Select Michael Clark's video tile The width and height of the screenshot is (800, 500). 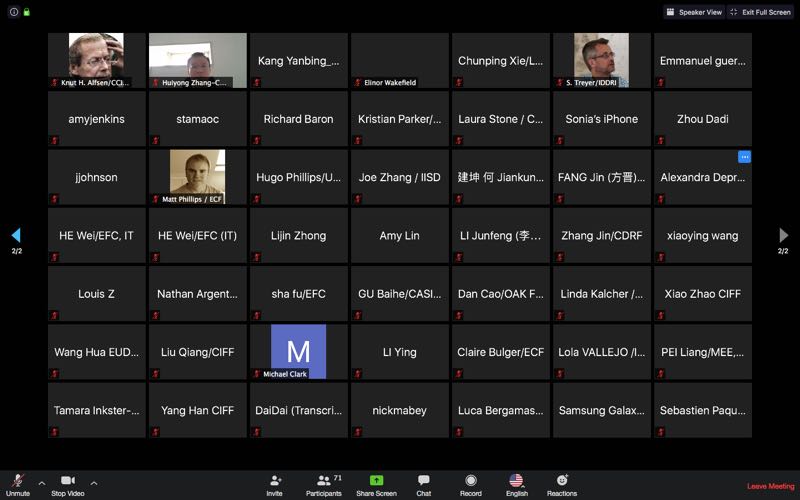(298, 352)
